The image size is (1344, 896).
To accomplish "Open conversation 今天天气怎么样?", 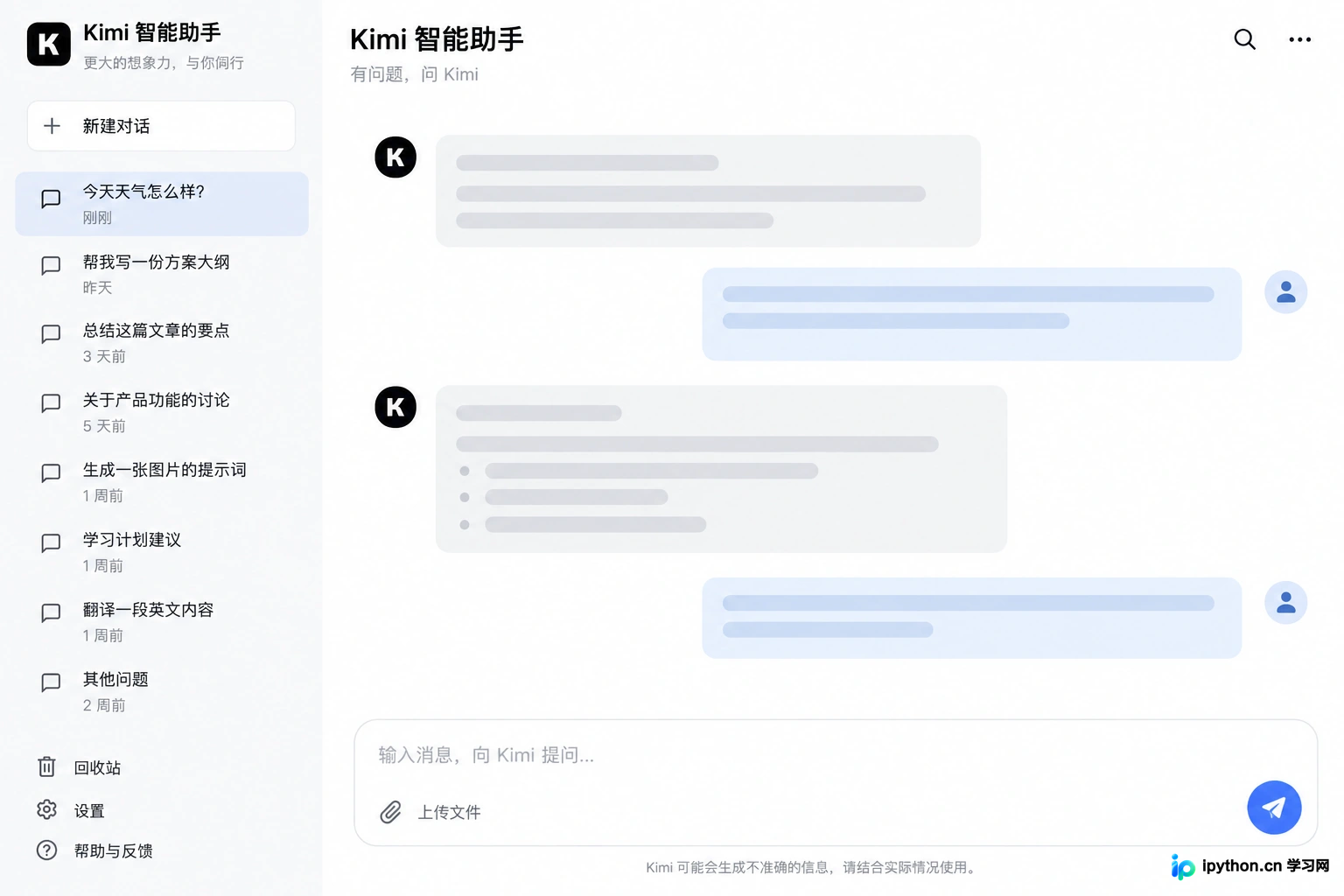I will pos(162,204).
